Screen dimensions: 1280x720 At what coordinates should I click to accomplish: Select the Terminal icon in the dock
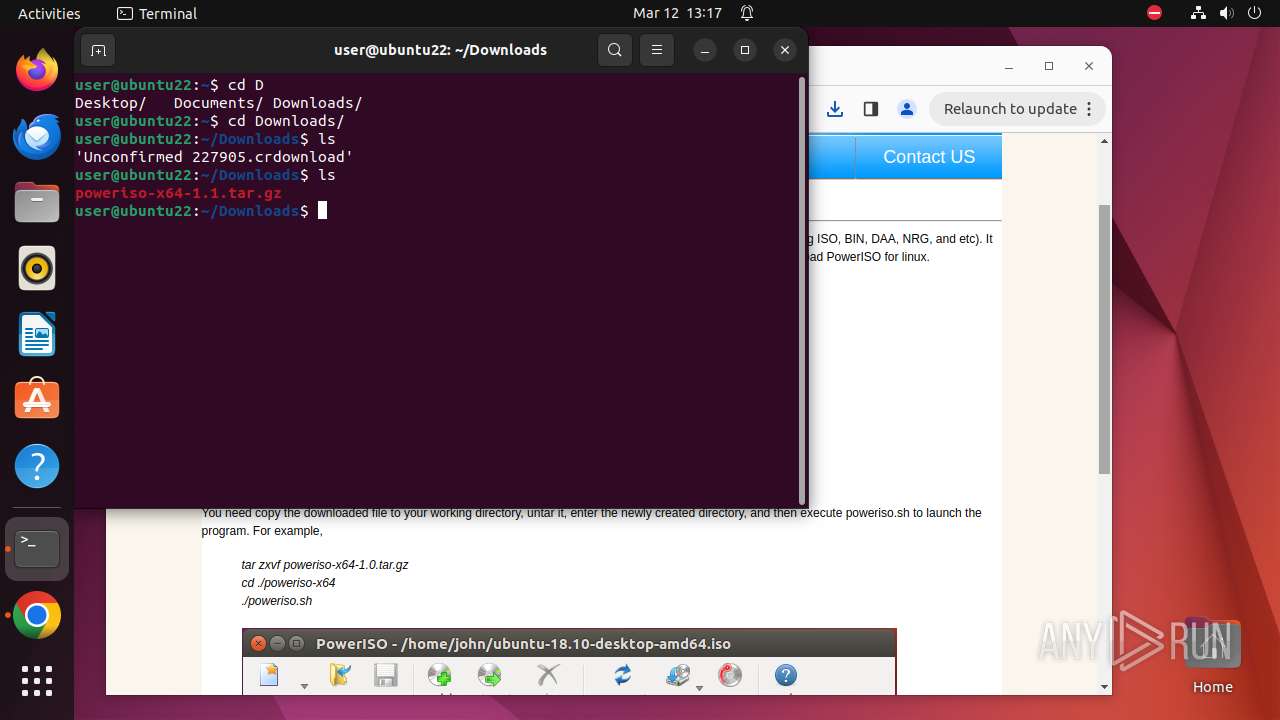[37, 549]
